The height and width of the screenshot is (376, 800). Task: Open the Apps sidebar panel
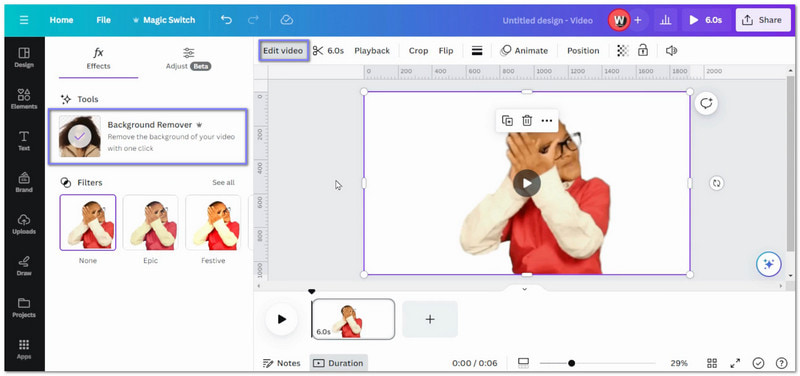pyautogui.click(x=24, y=349)
